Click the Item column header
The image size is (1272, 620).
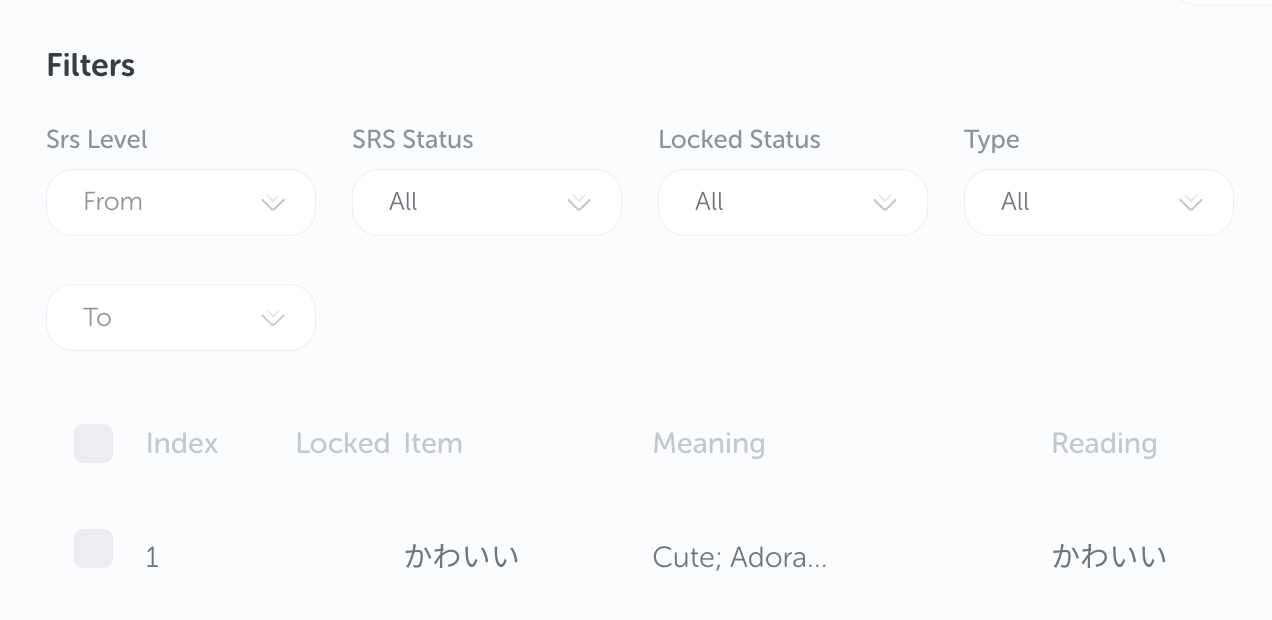tap(433, 444)
